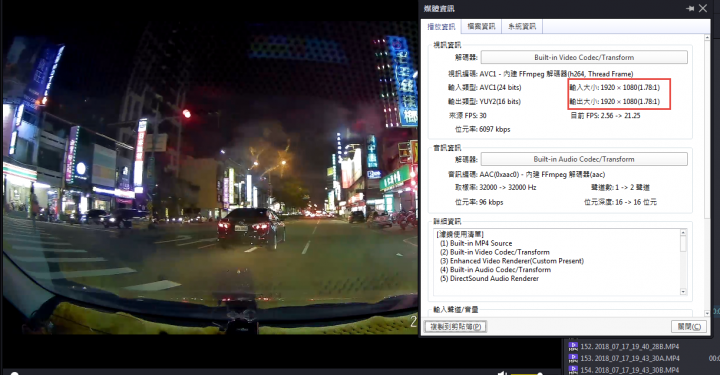Click the audio codec line 'AAC(0xaac0) - 內建 FFmpeg 解碼器(aac)'
Viewport: 720px width, 375px height.
point(526,174)
